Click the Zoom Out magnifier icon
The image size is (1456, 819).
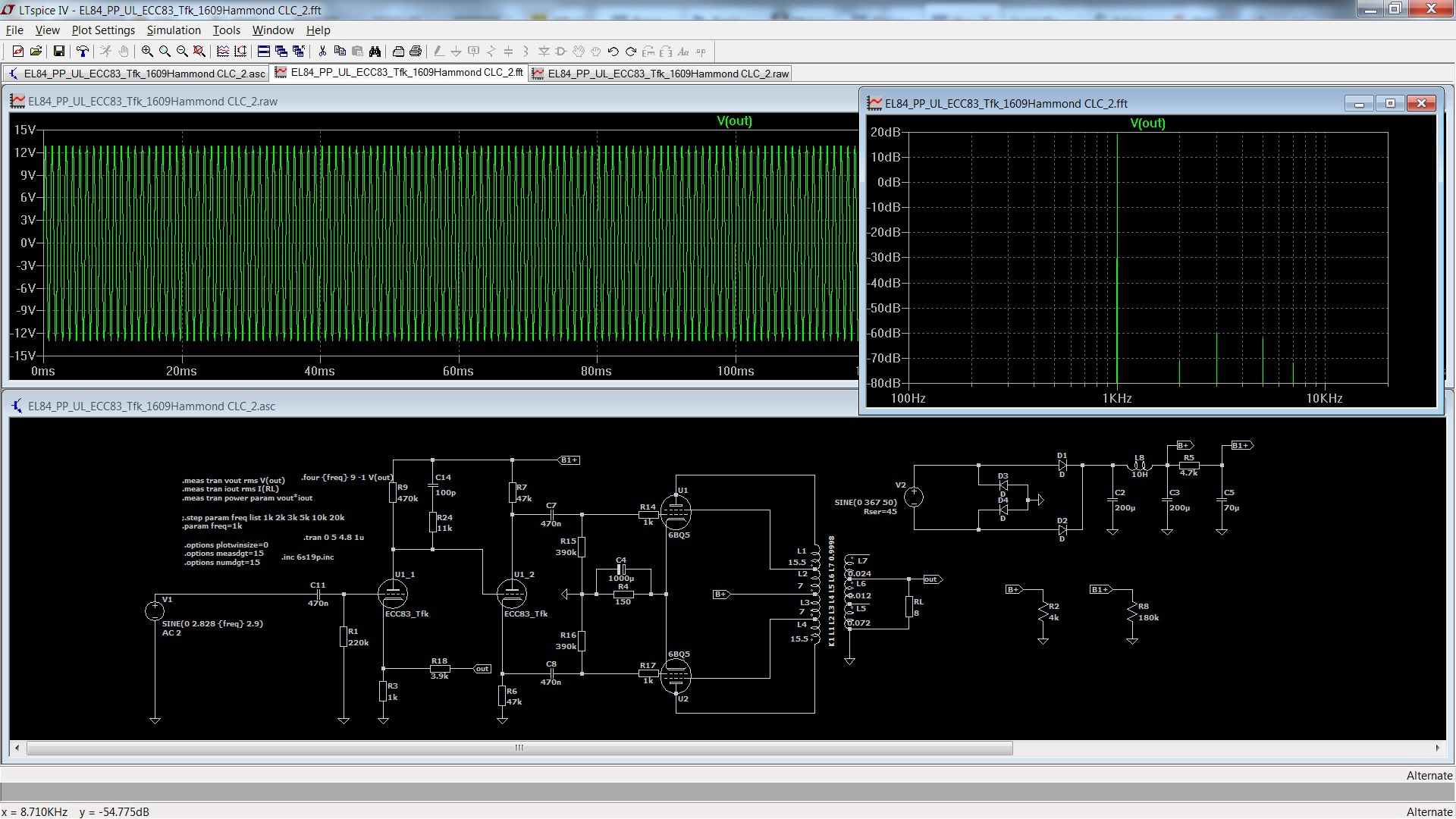point(182,52)
